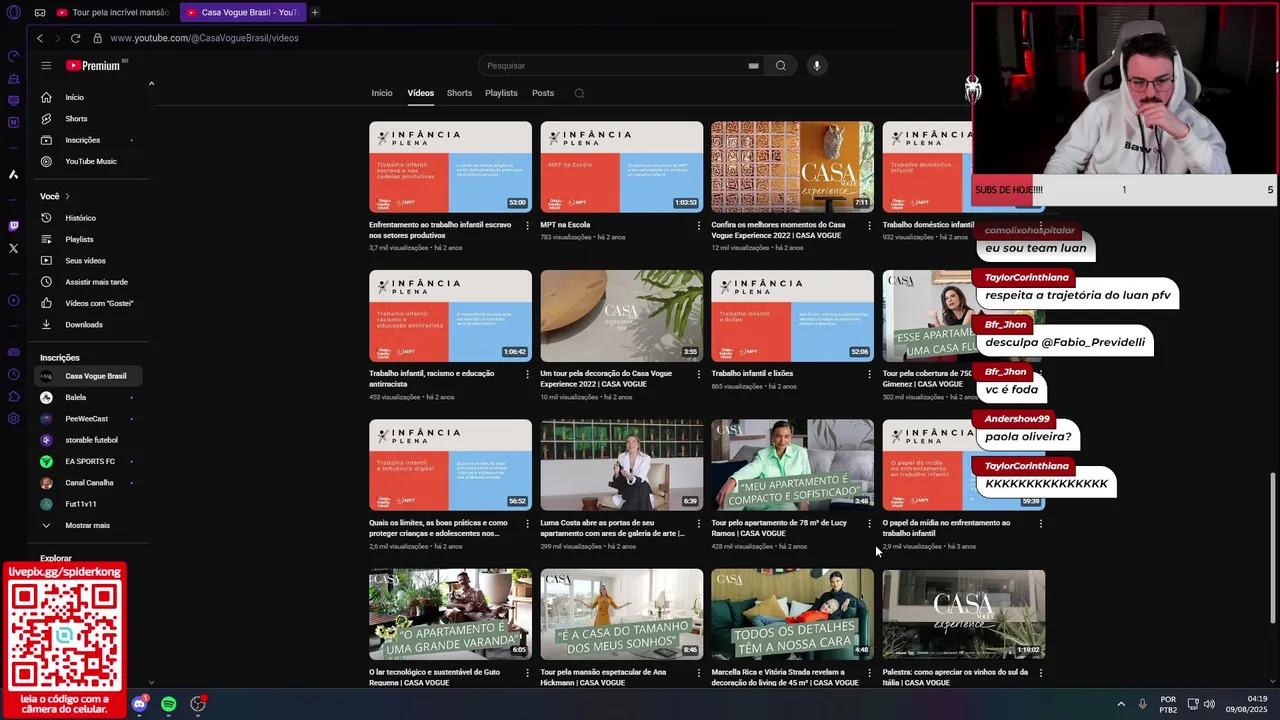Play 'MPT na Escola' video thumbnail

pos(621,167)
